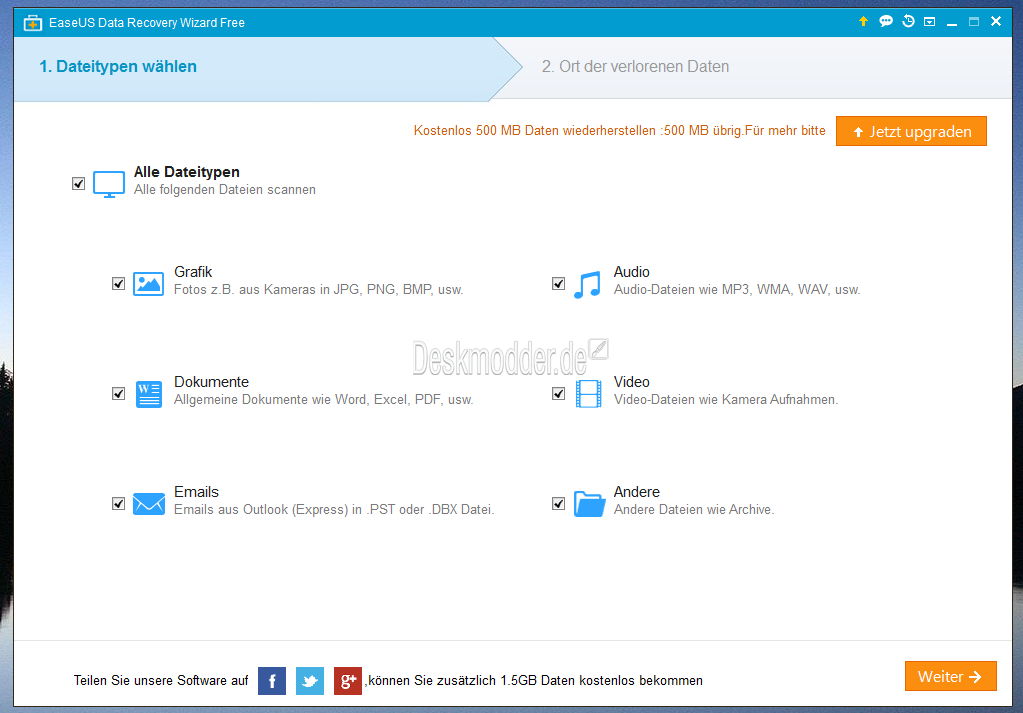The image size is (1023, 713).
Task: Click the Andere label
Action: click(637, 492)
